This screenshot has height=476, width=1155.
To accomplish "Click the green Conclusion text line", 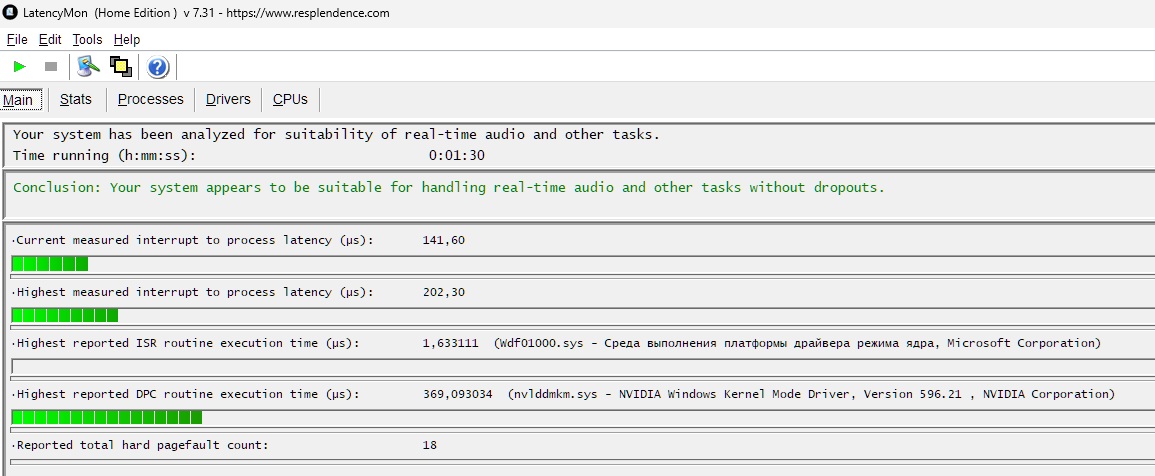I will coord(449,188).
